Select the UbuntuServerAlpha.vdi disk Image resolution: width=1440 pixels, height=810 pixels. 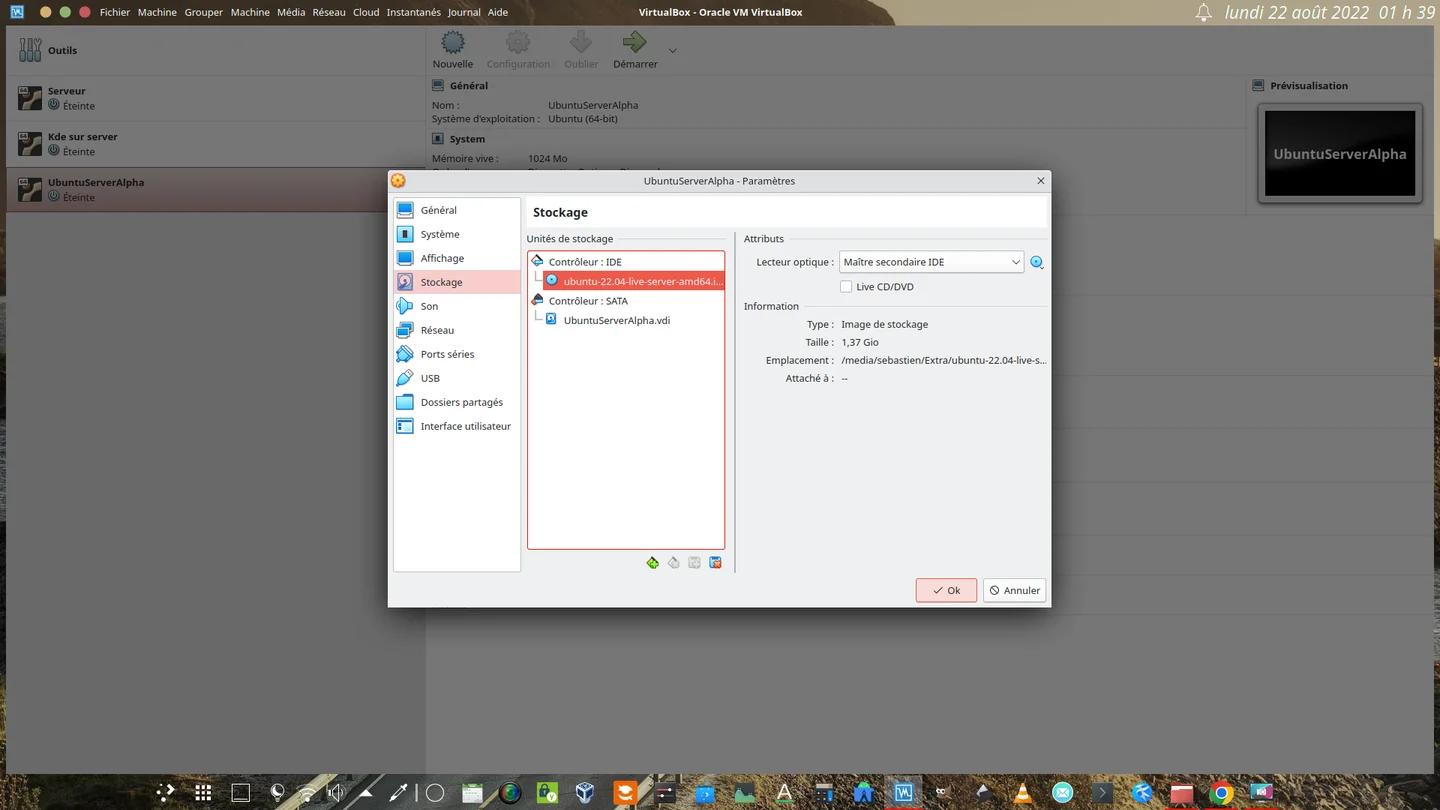634,320
